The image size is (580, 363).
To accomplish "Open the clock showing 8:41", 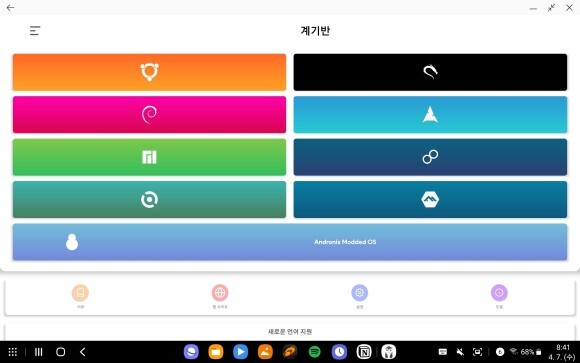I will point(563,347).
